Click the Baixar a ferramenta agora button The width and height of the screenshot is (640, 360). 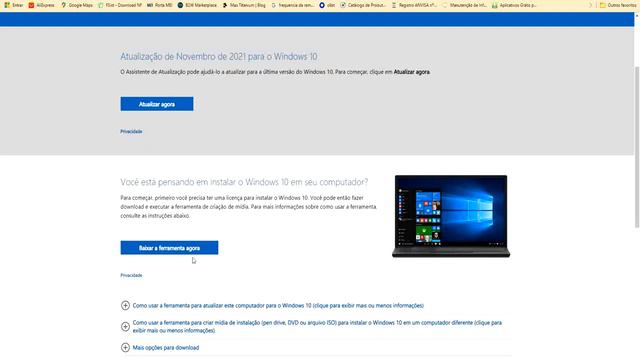(169, 248)
